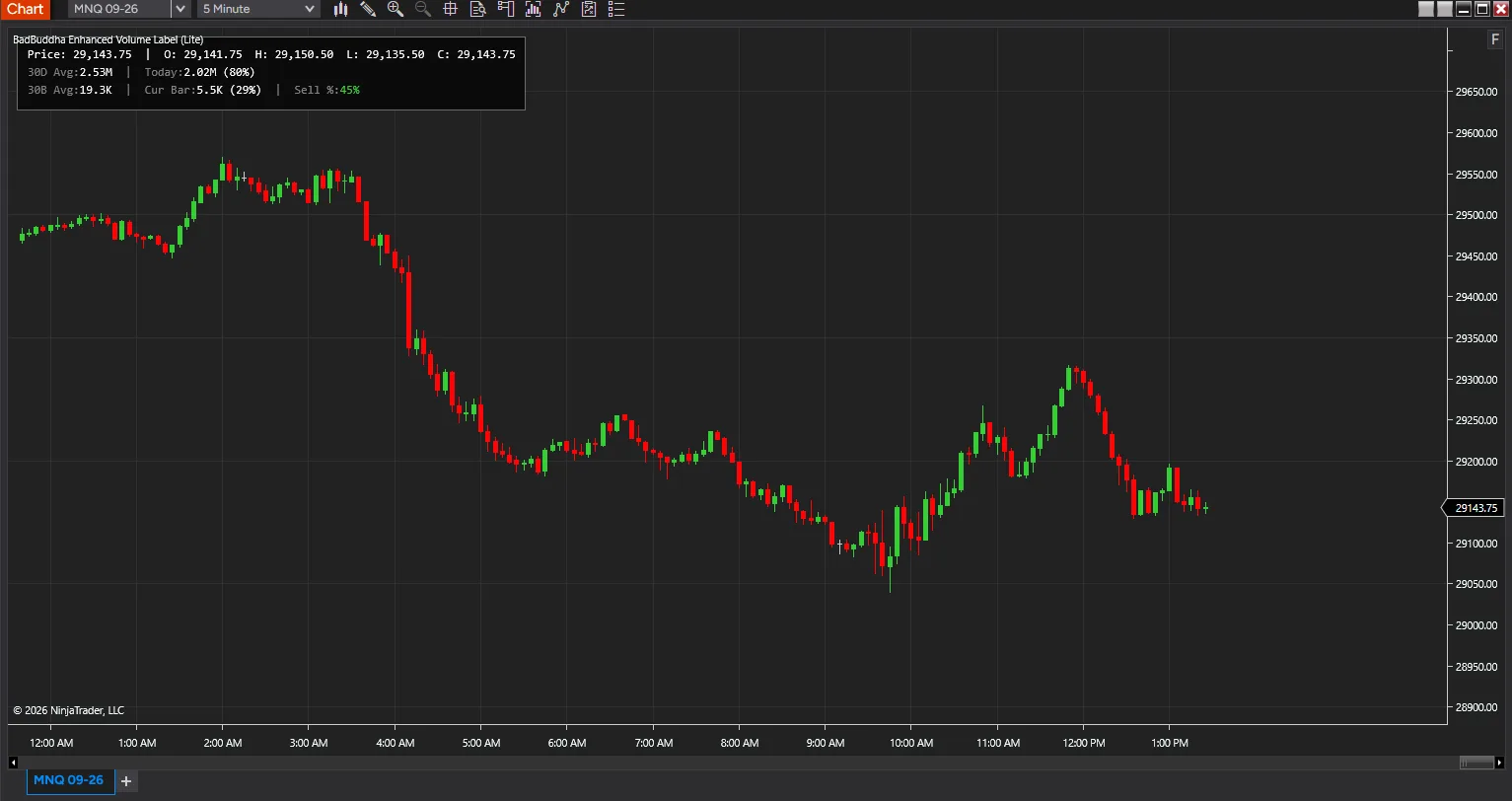Open the Chart Trader icon
The width and height of the screenshot is (1512, 801).
506,9
